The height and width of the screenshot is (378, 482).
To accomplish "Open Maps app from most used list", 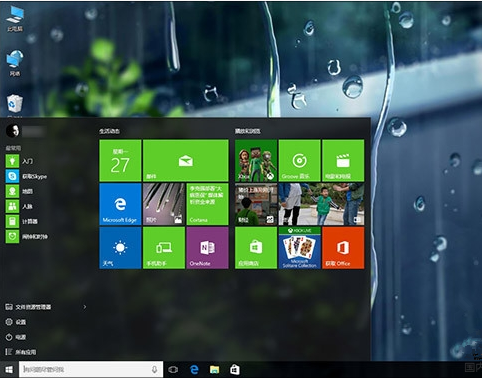I will coord(20,191).
